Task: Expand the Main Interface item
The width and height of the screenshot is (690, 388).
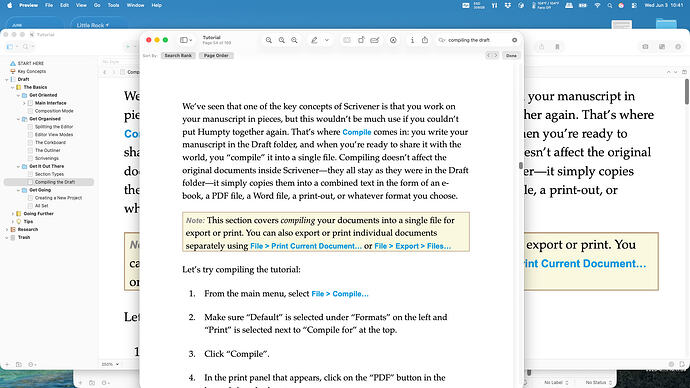Action: [24, 103]
